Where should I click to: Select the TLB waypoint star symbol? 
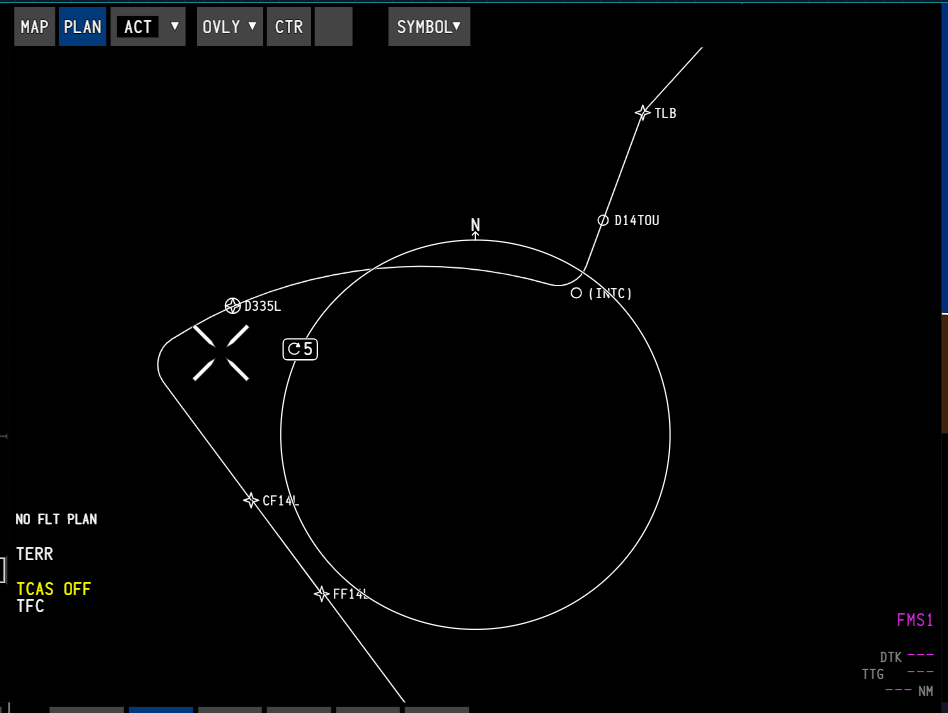pos(643,112)
